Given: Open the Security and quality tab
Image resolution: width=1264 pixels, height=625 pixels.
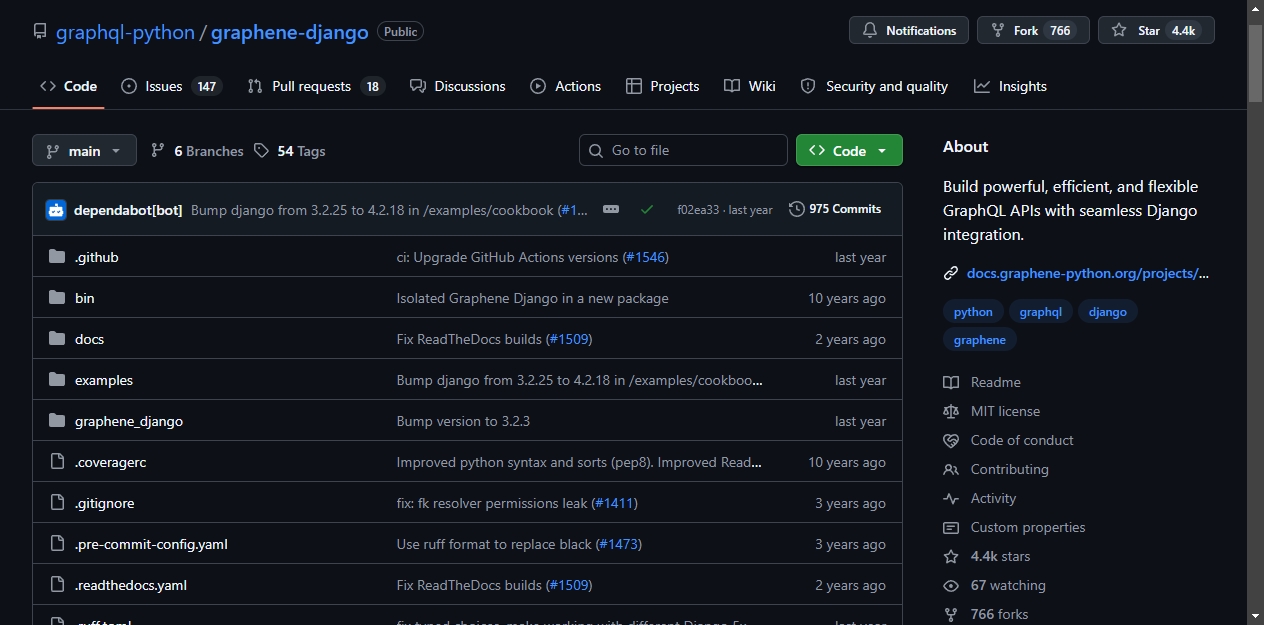Looking at the screenshot, I should [x=874, y=86].
